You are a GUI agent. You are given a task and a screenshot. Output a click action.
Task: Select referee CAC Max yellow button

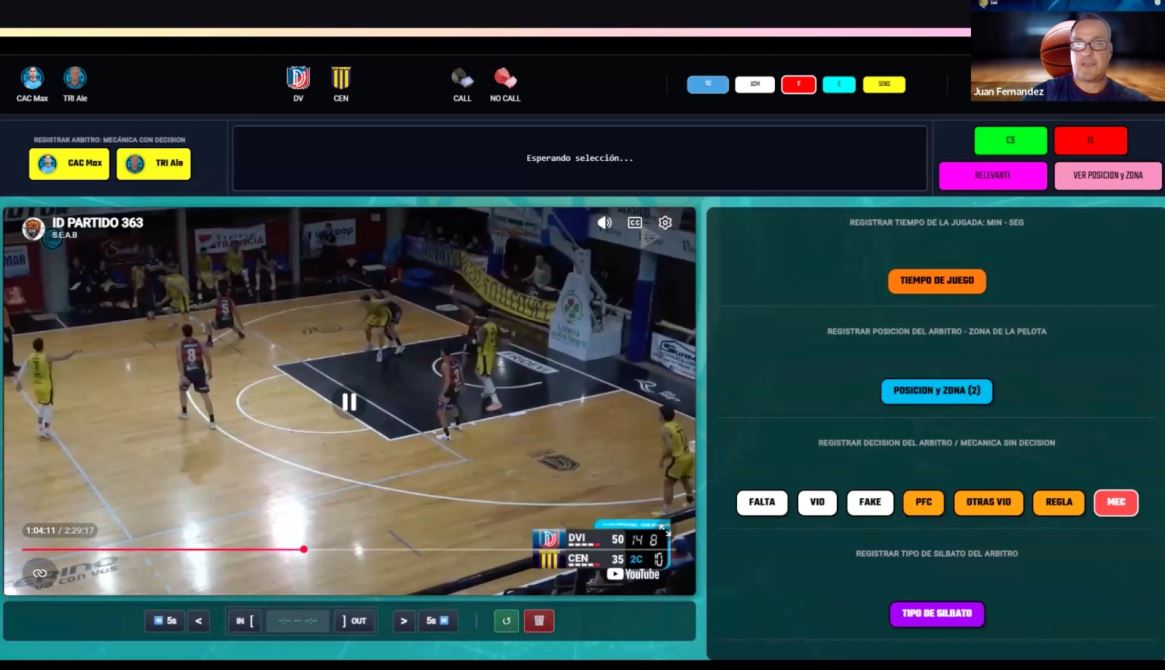click(x=69, y=164)
